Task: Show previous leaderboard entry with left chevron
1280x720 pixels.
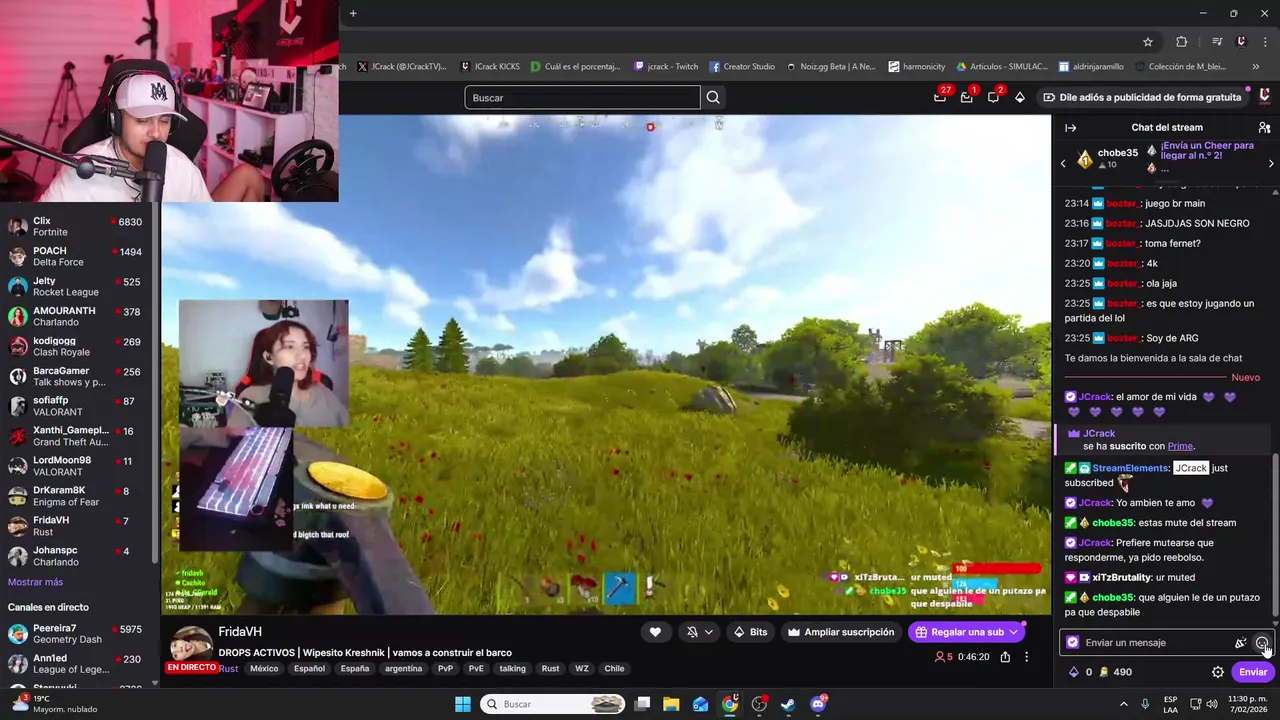Action: (x=1063, y=163)
